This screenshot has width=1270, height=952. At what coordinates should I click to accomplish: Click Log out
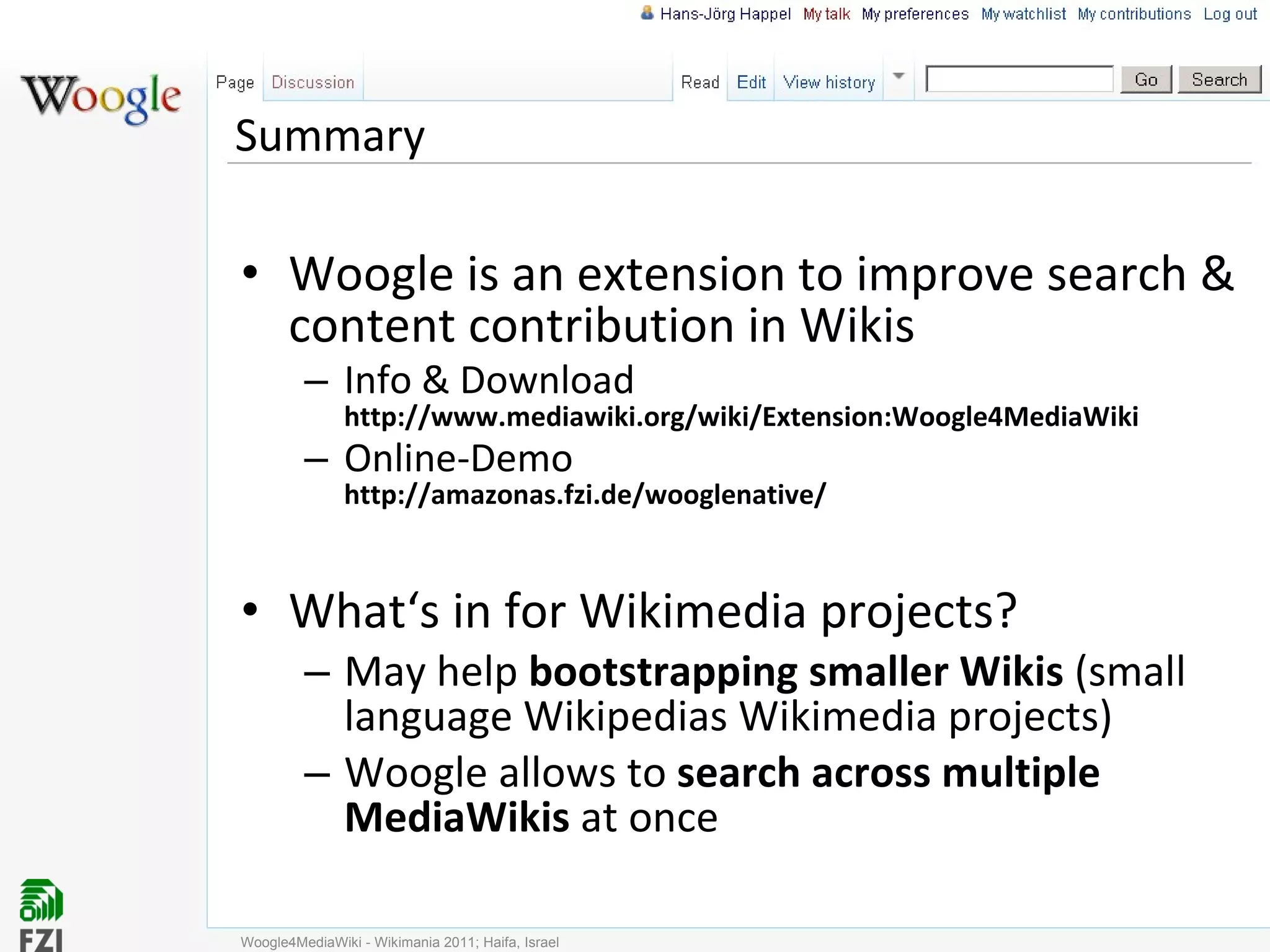click(1230, 14)
